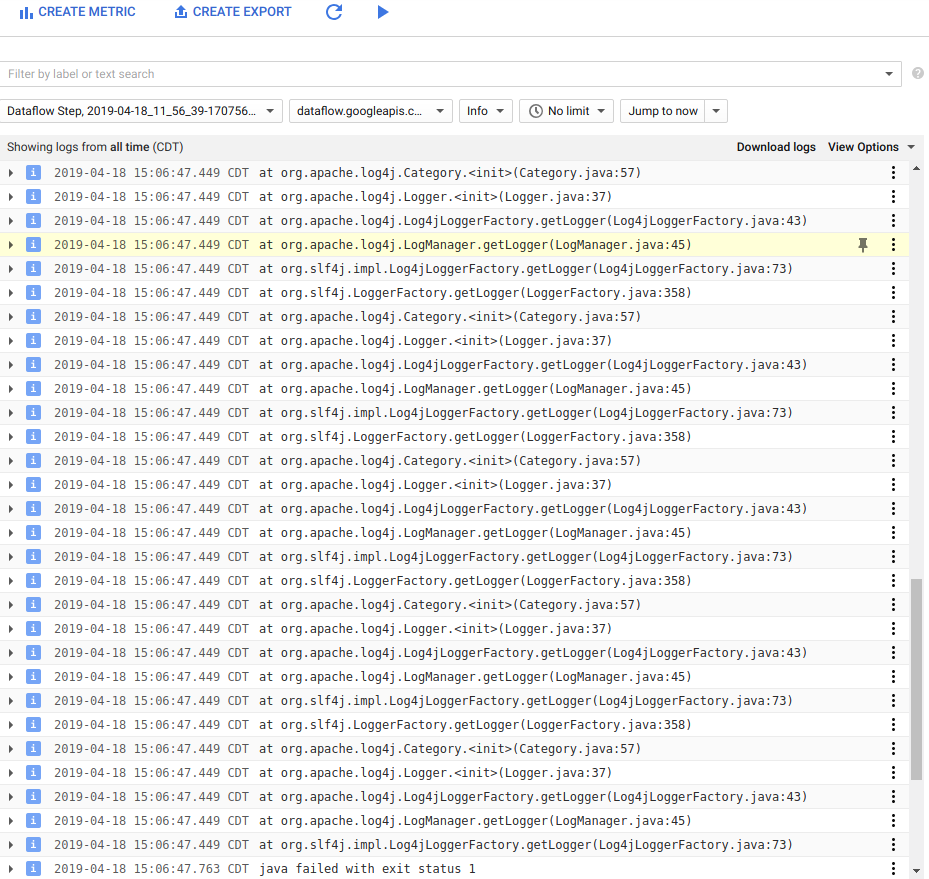929x879 pixels.
Task: Open the three-dot menu of the topmost Category.java:57 row
Action: coord(893,173)
